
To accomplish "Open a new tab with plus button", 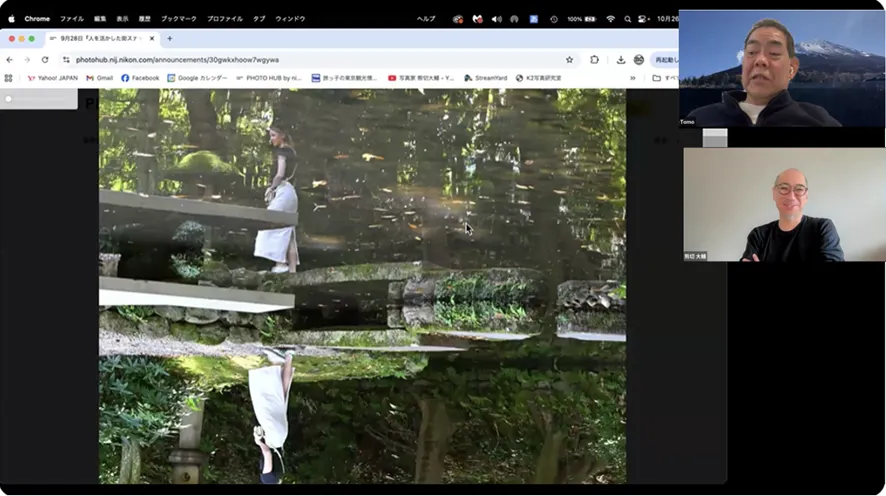I will [169, 38].
